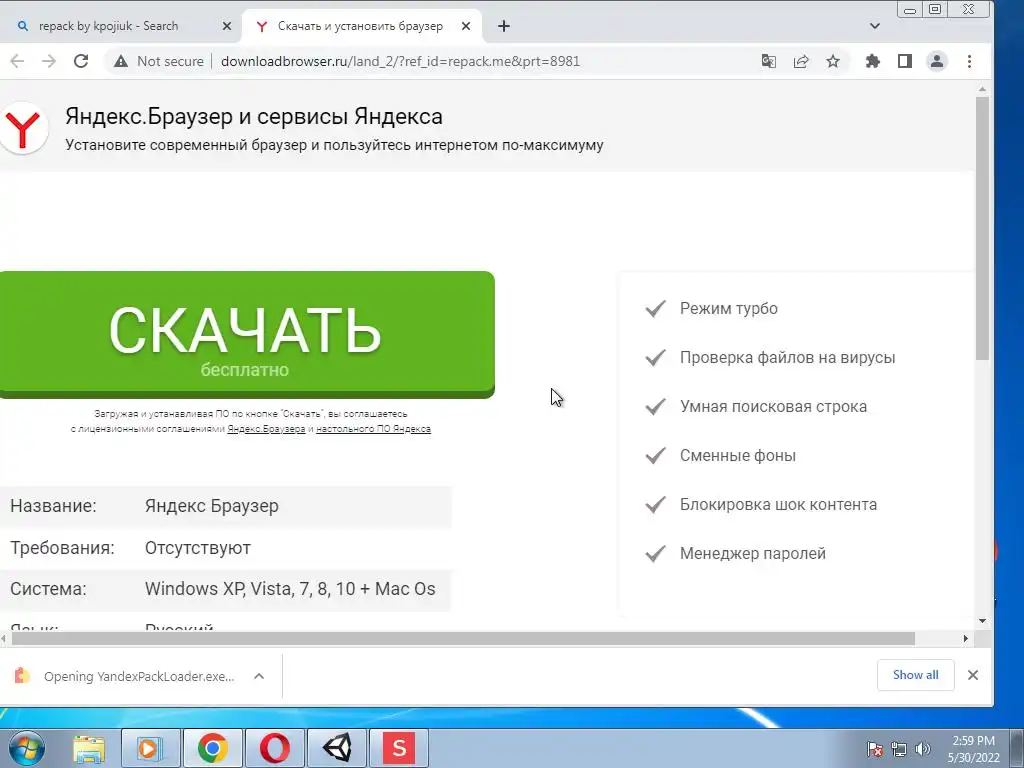This screenshot has height=768, width=1024.
Task: Open a new tab with plus
Action: [504, 26]
